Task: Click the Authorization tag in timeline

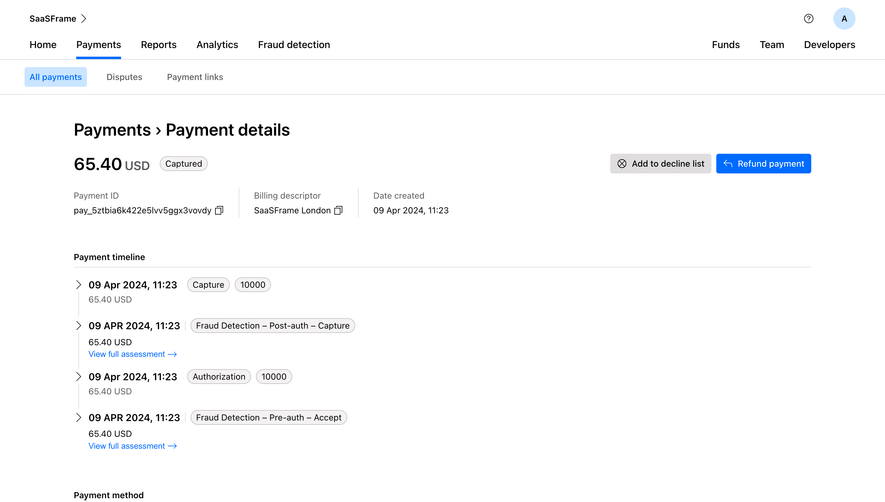Action: 219,377
